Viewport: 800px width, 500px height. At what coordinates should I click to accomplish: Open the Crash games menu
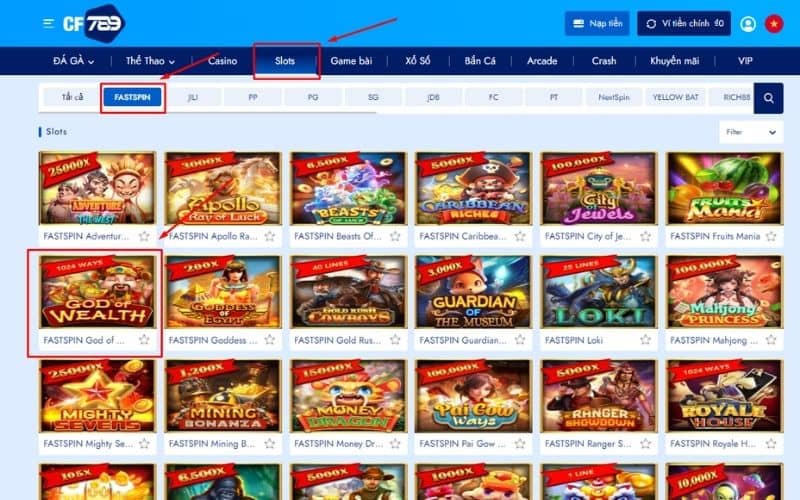click(x=604, y=61)
